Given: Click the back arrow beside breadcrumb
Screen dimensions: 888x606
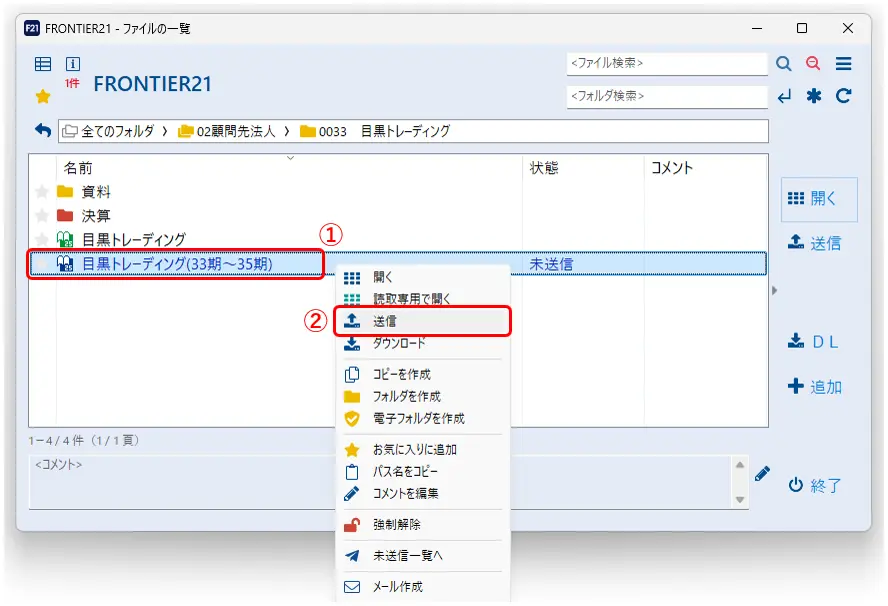Looking at the screenshot, I should tap(43, 131).
